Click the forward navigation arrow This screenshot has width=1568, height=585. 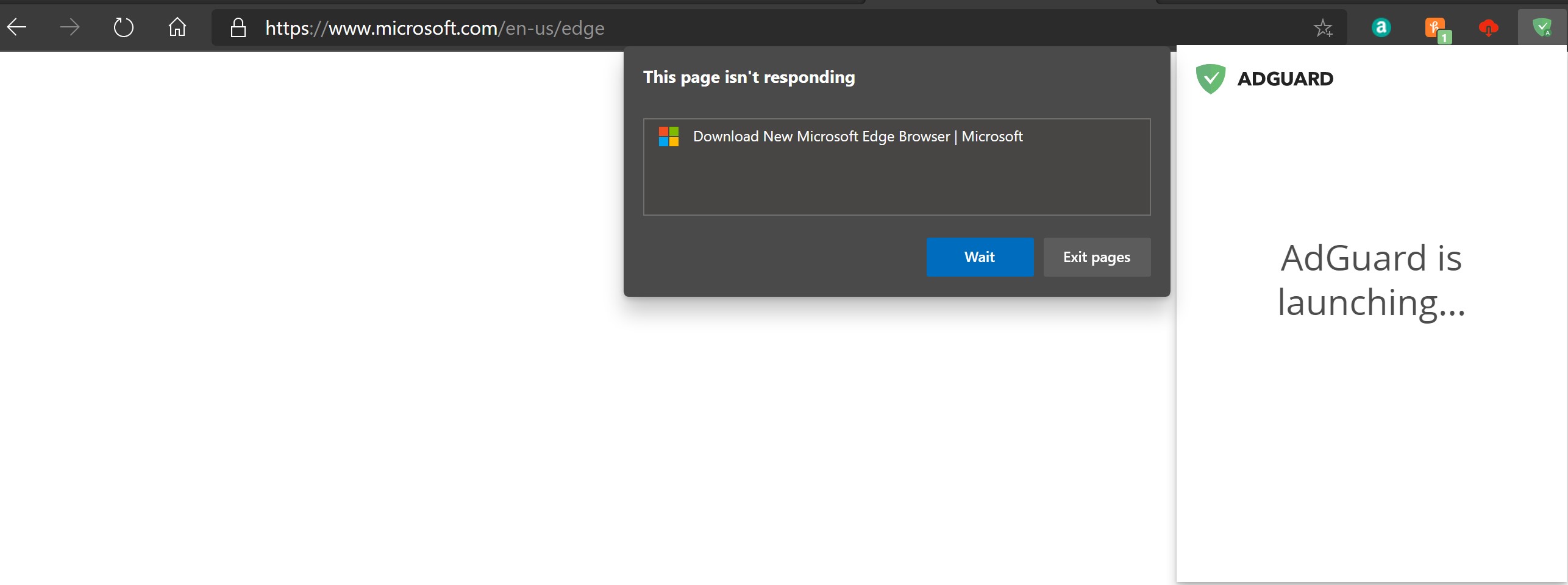[x=70, y=27]
